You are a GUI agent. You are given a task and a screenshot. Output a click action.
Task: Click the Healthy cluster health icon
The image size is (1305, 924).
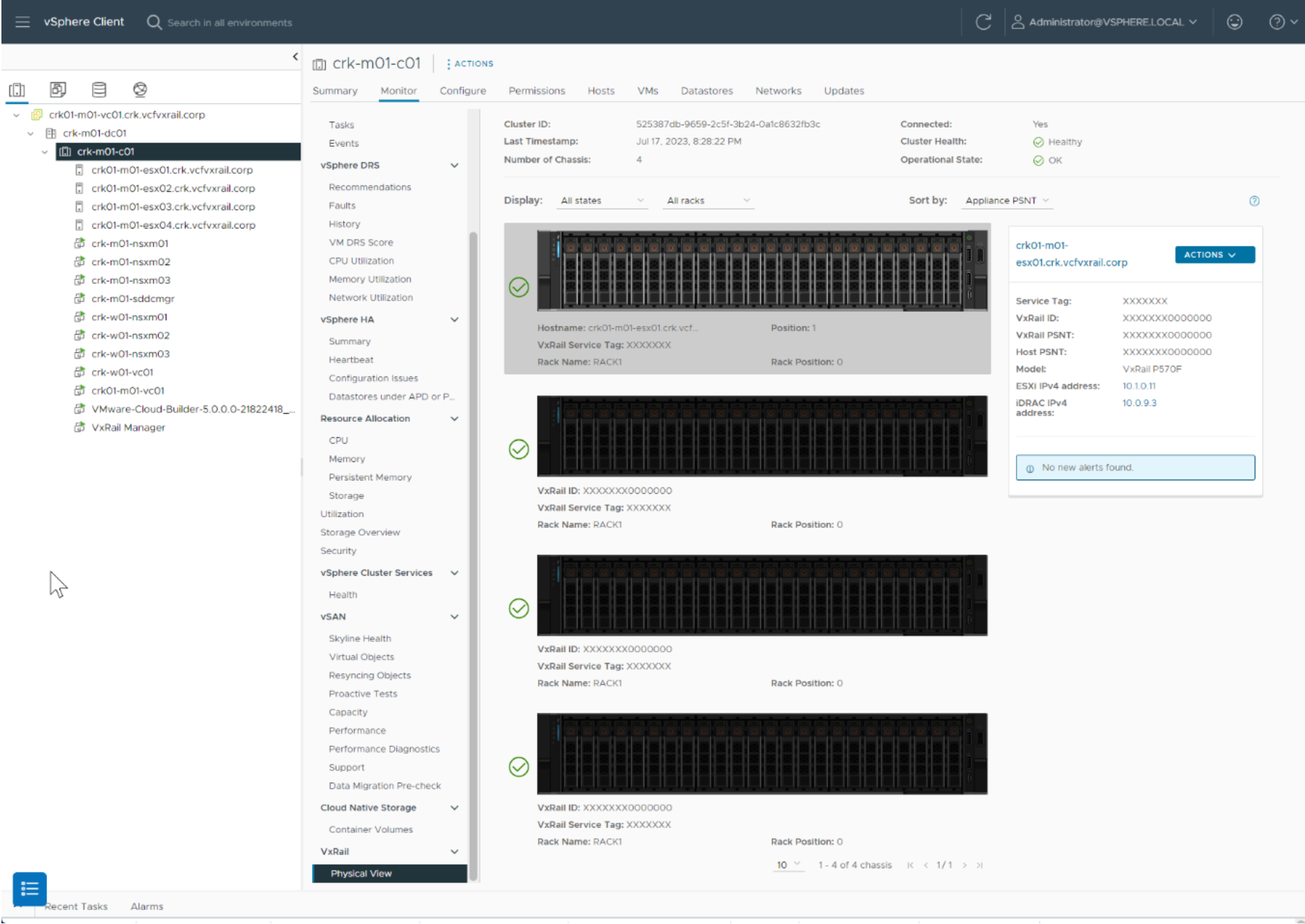[1038, 142]
